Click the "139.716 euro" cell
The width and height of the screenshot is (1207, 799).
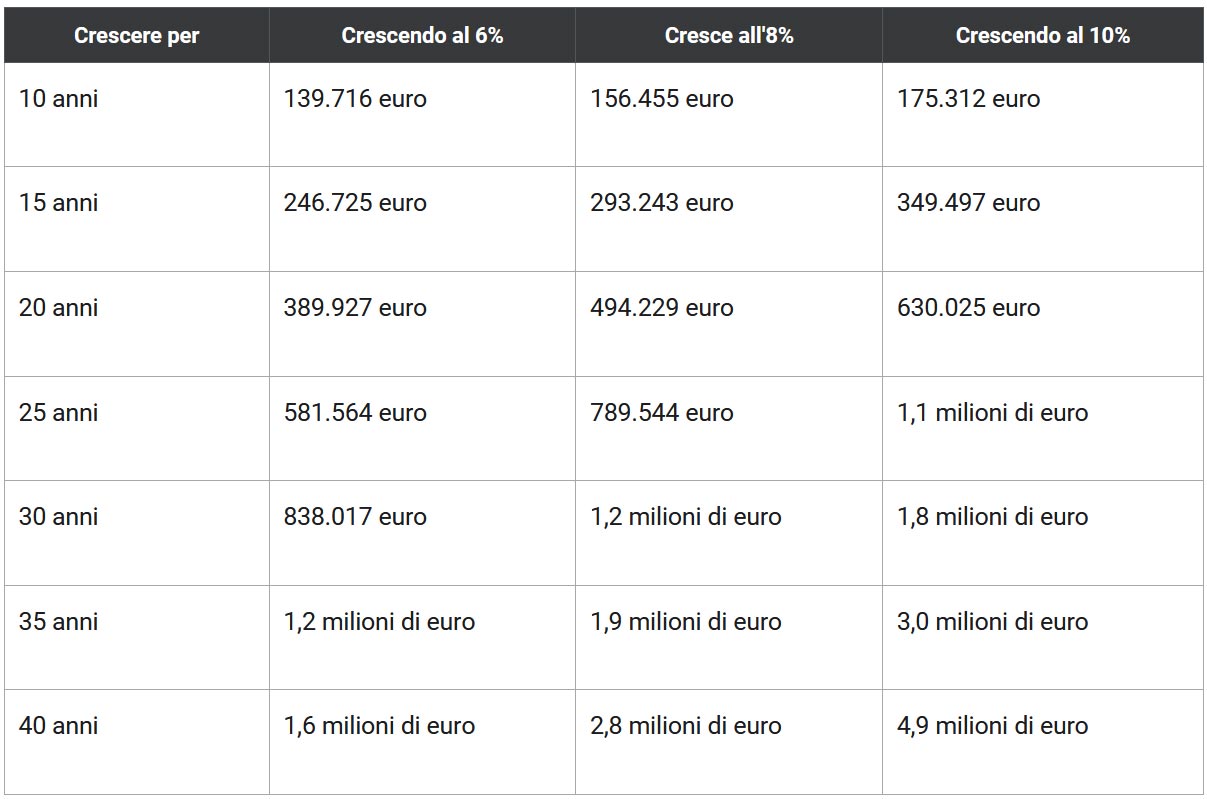[x=355, y=99]
